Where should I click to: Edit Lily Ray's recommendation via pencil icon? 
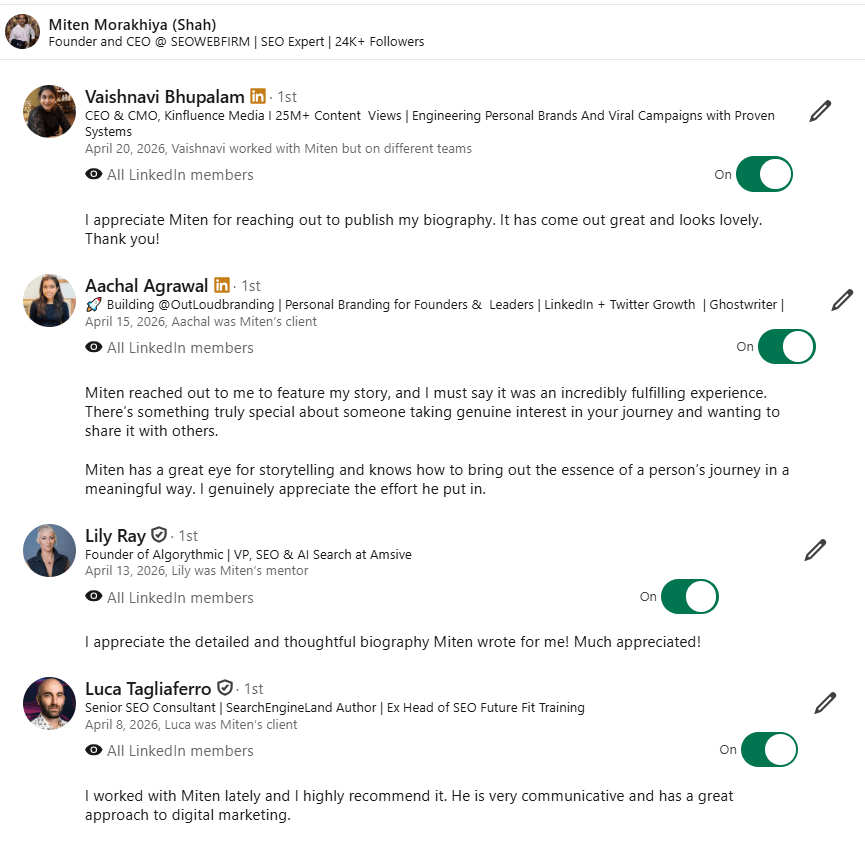(x=815, y=549)
